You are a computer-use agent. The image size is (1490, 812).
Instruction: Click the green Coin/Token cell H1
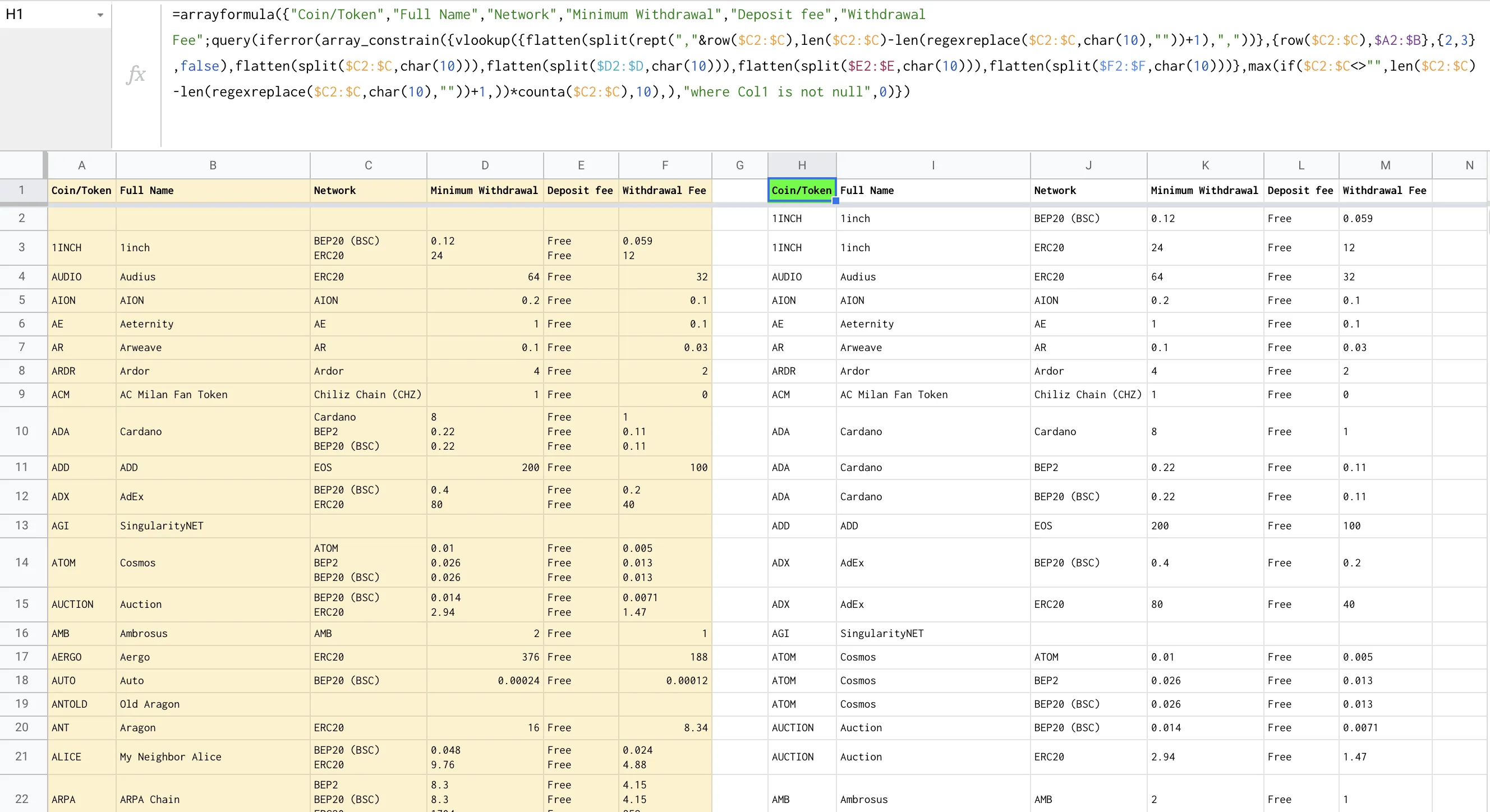[x=801, y=190]
